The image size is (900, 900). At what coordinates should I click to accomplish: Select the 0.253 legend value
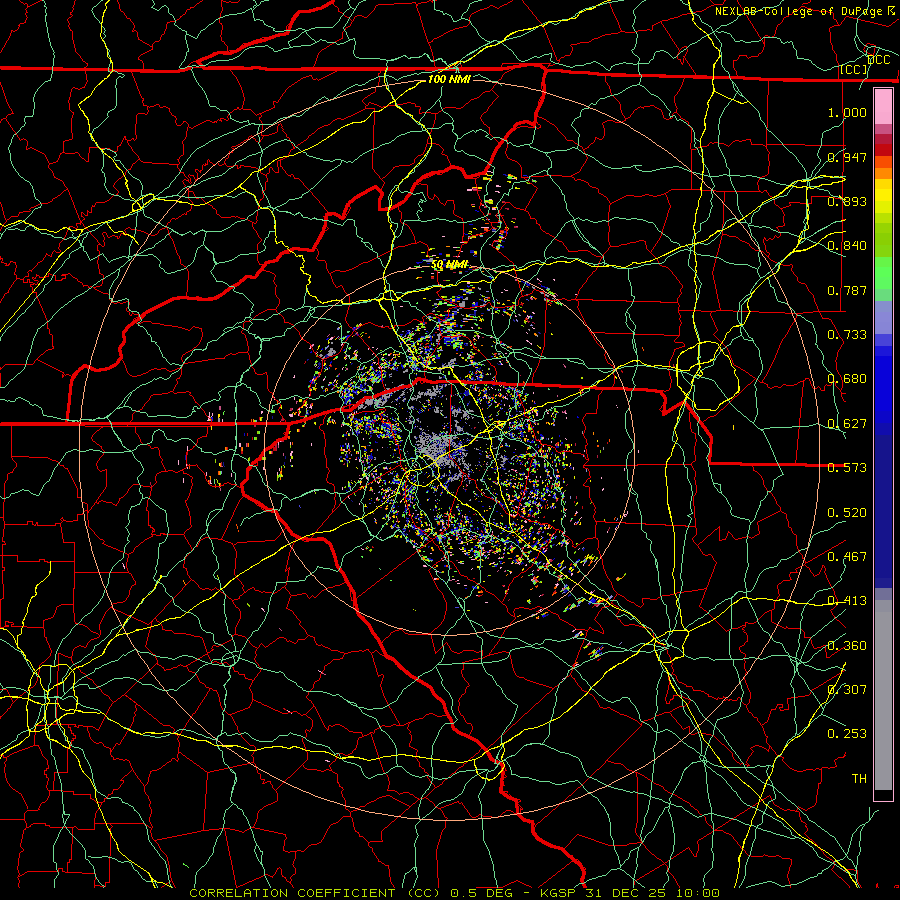click(847, 734)
